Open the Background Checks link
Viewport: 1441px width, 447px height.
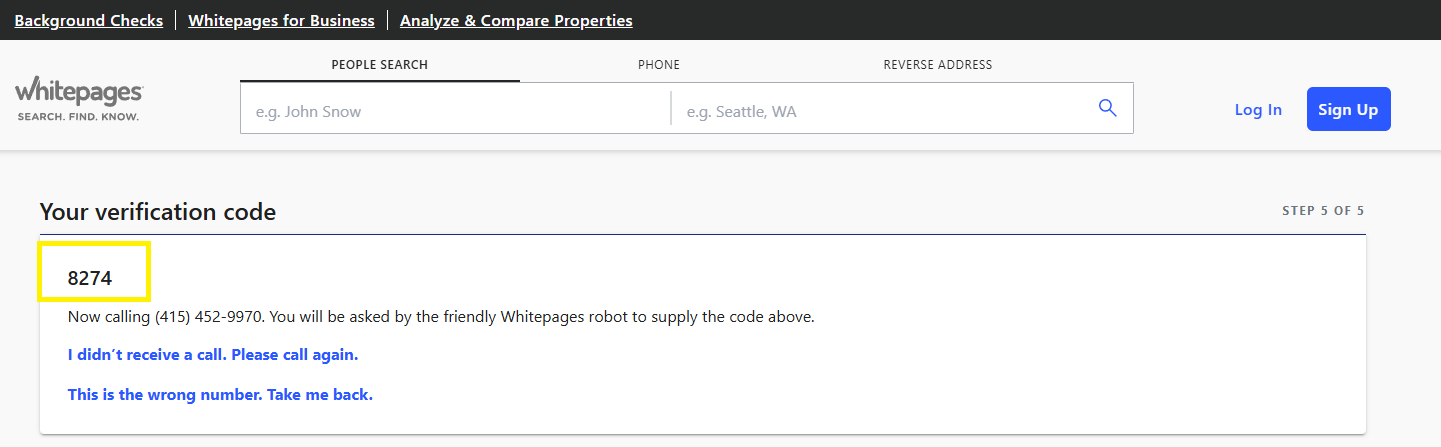coord(89,20)
